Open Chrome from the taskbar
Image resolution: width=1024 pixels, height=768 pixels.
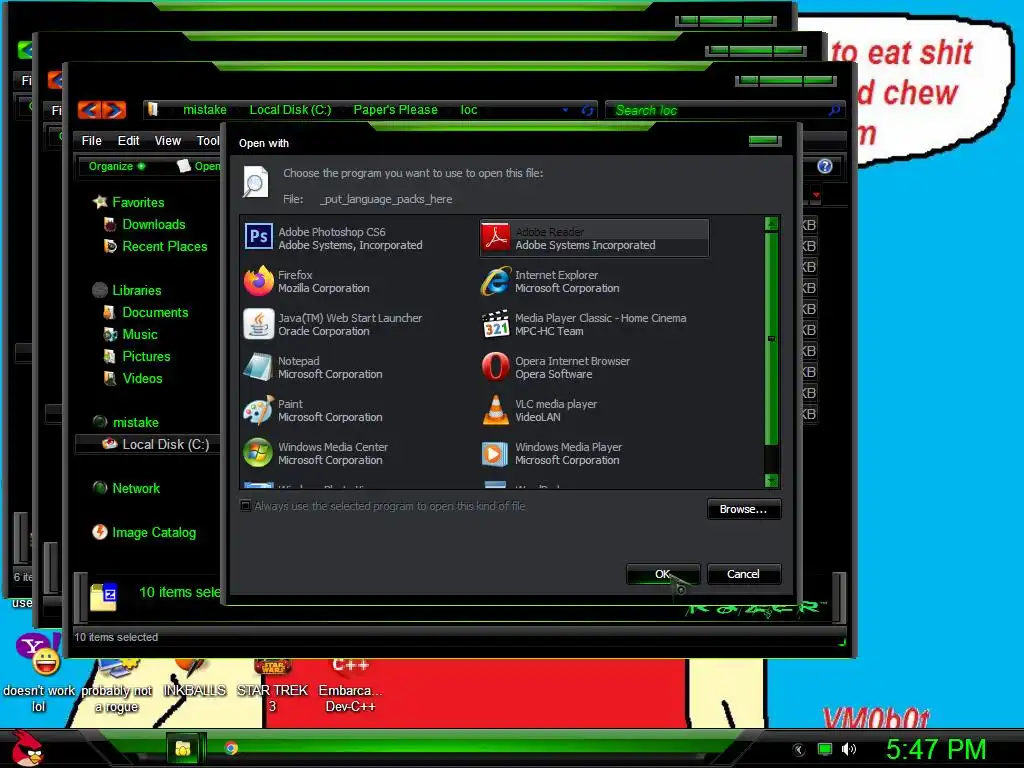pyautogui.click(x=231, y=748)
